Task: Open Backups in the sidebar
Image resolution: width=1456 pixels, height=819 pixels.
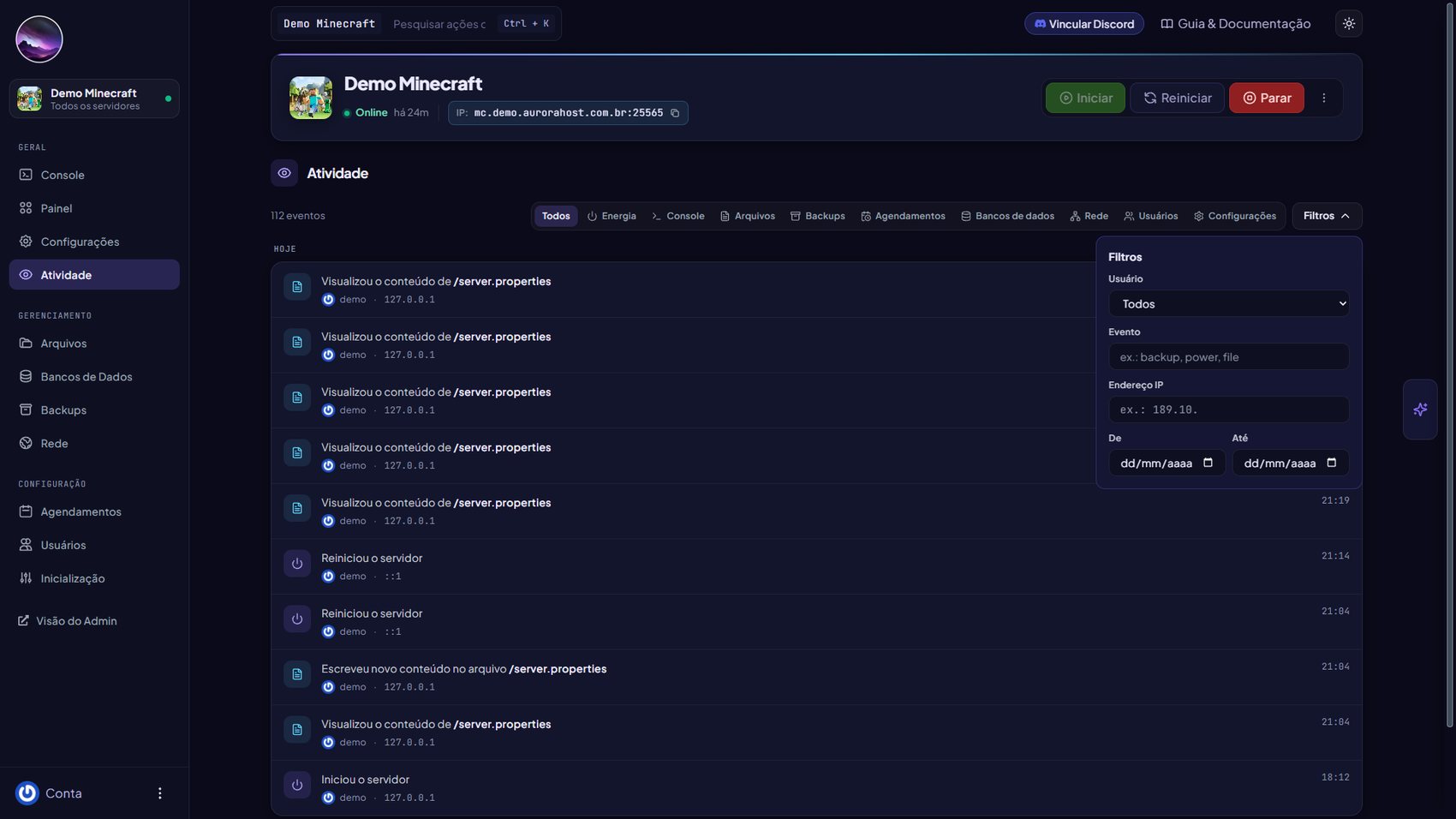Action: [x=94, y=410]
